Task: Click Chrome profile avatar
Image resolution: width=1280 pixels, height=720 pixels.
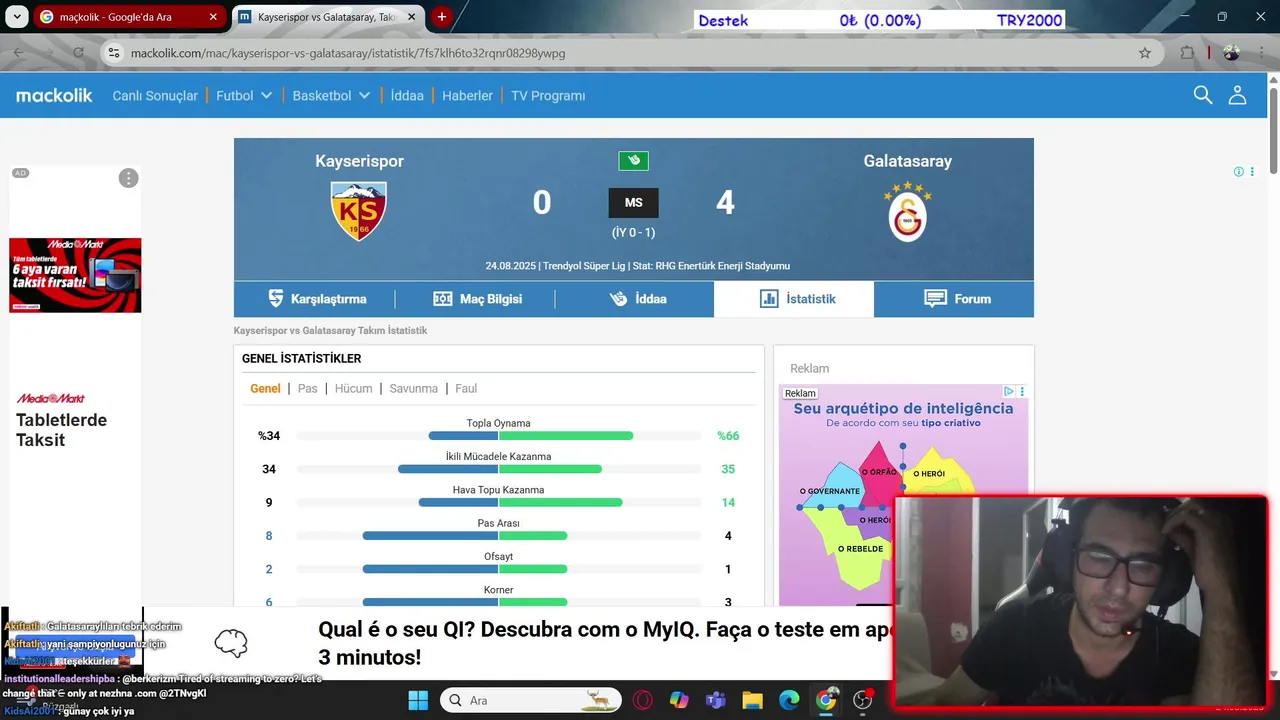Action: (x=1231, y=53)
